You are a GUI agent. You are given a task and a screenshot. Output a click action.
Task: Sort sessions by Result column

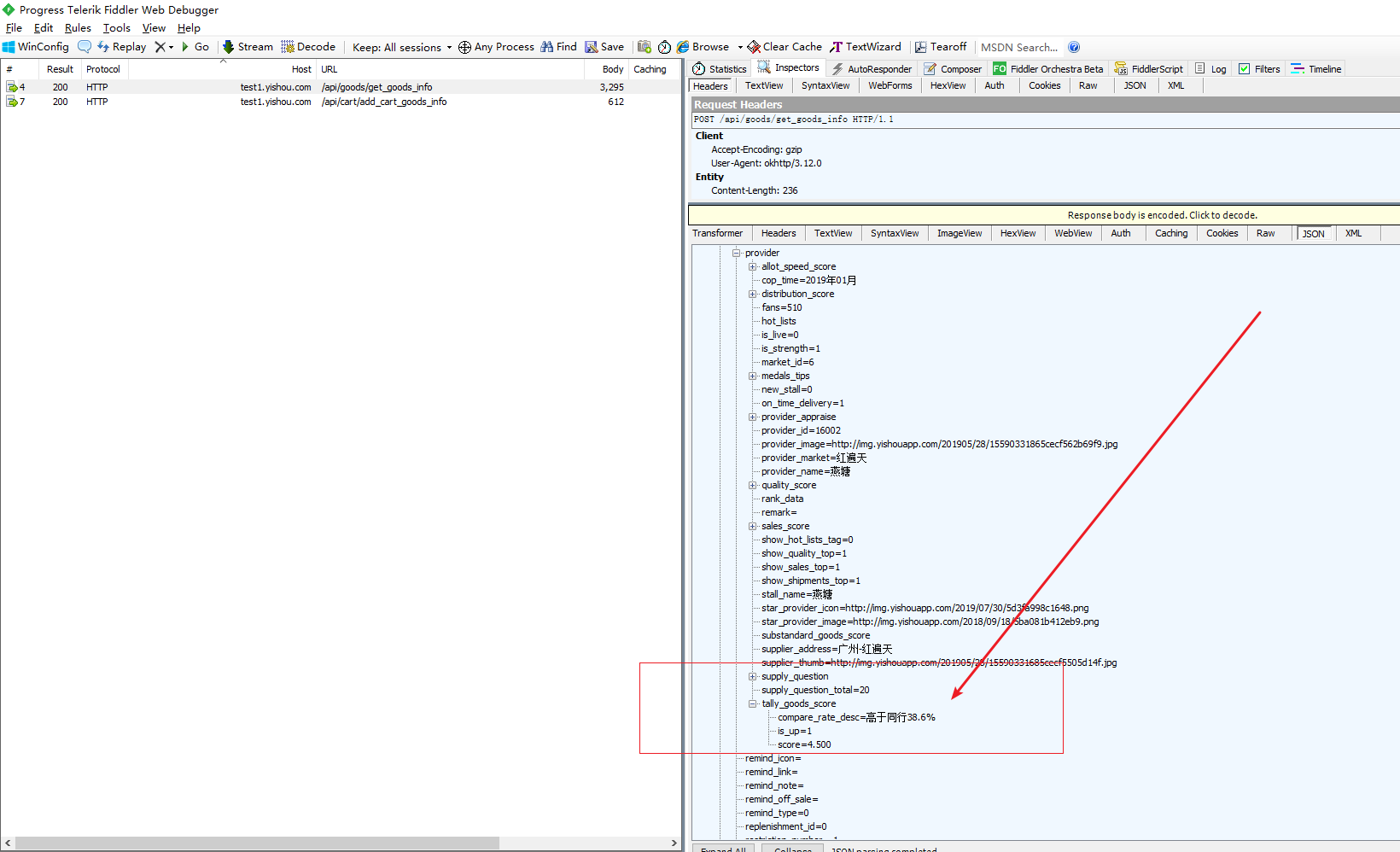[60, 69]
